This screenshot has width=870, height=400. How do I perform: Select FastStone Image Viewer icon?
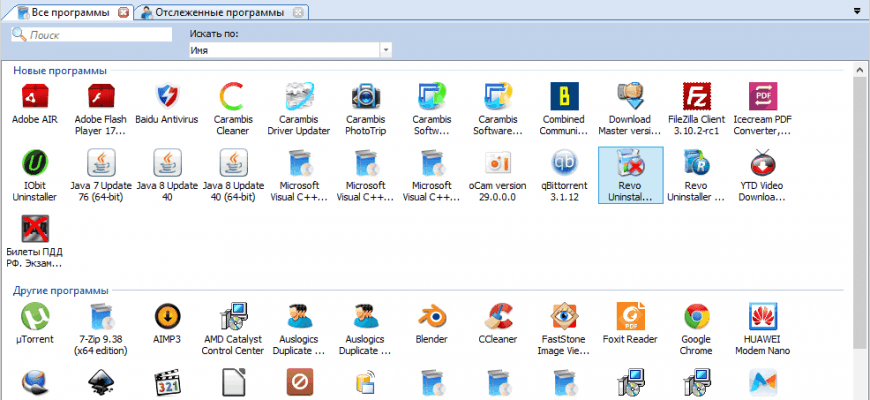(x=564, y=316)
